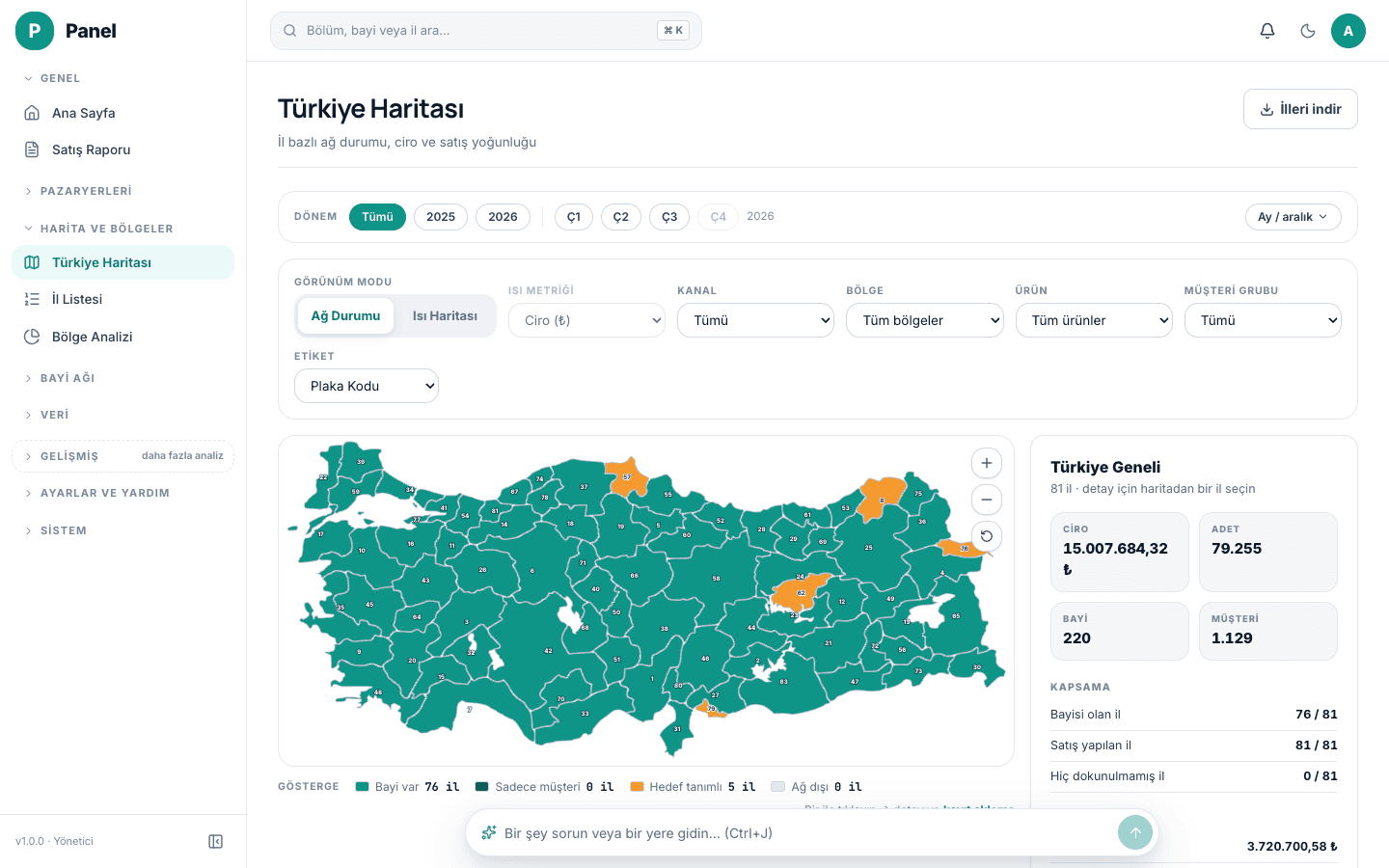Click the Bayi var green legend swatch
Image resolution: width=1389 pixels, height=868 pixels.
[x=363, y=787]
